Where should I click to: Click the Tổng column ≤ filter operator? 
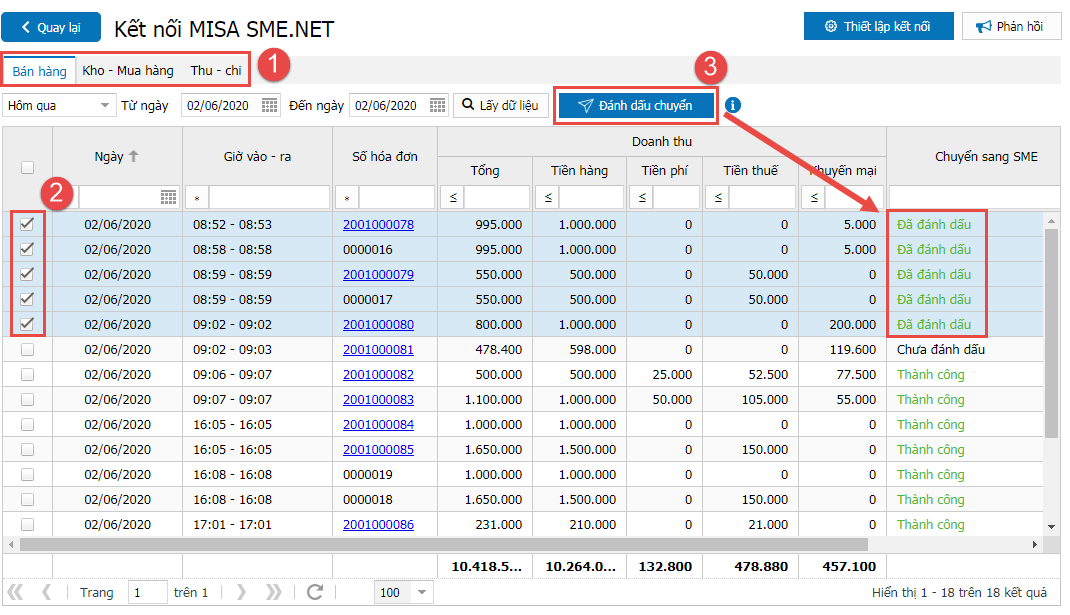[452, 198]
